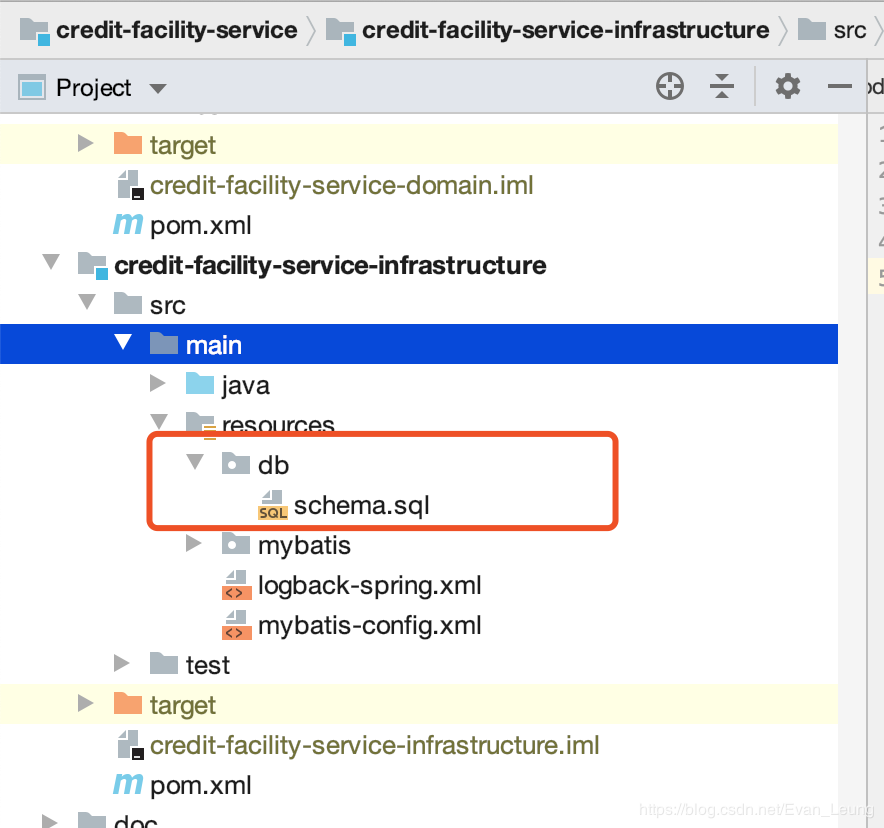Click the schema.sql SQL file icon
The height and width of the screenshot is (828, 884).
[273, 505]
